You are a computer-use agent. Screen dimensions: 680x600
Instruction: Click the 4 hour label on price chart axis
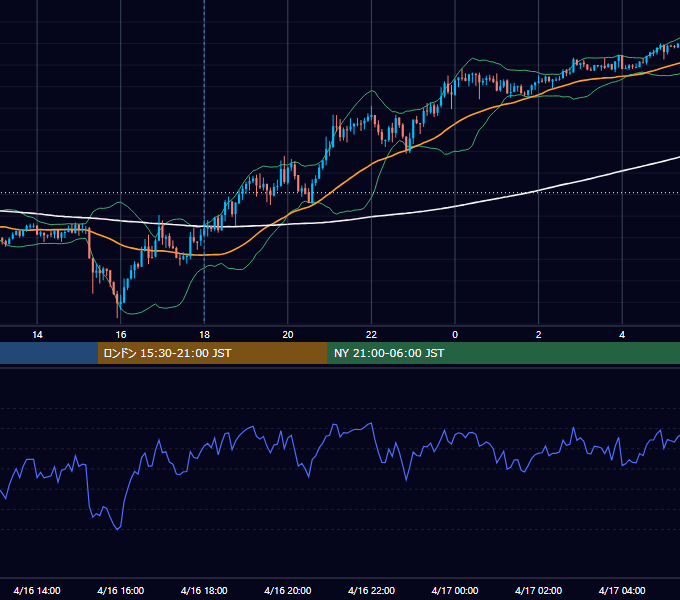click(622, 335)
